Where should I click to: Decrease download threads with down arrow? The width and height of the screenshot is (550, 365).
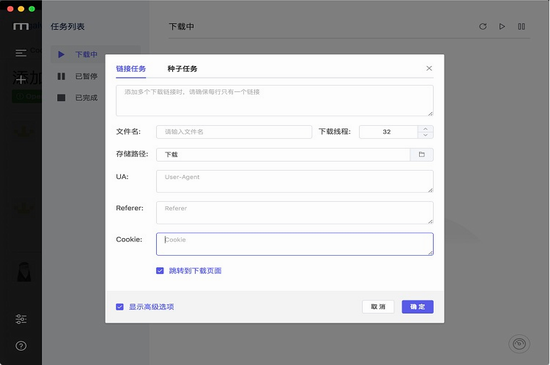click(425, 135)
